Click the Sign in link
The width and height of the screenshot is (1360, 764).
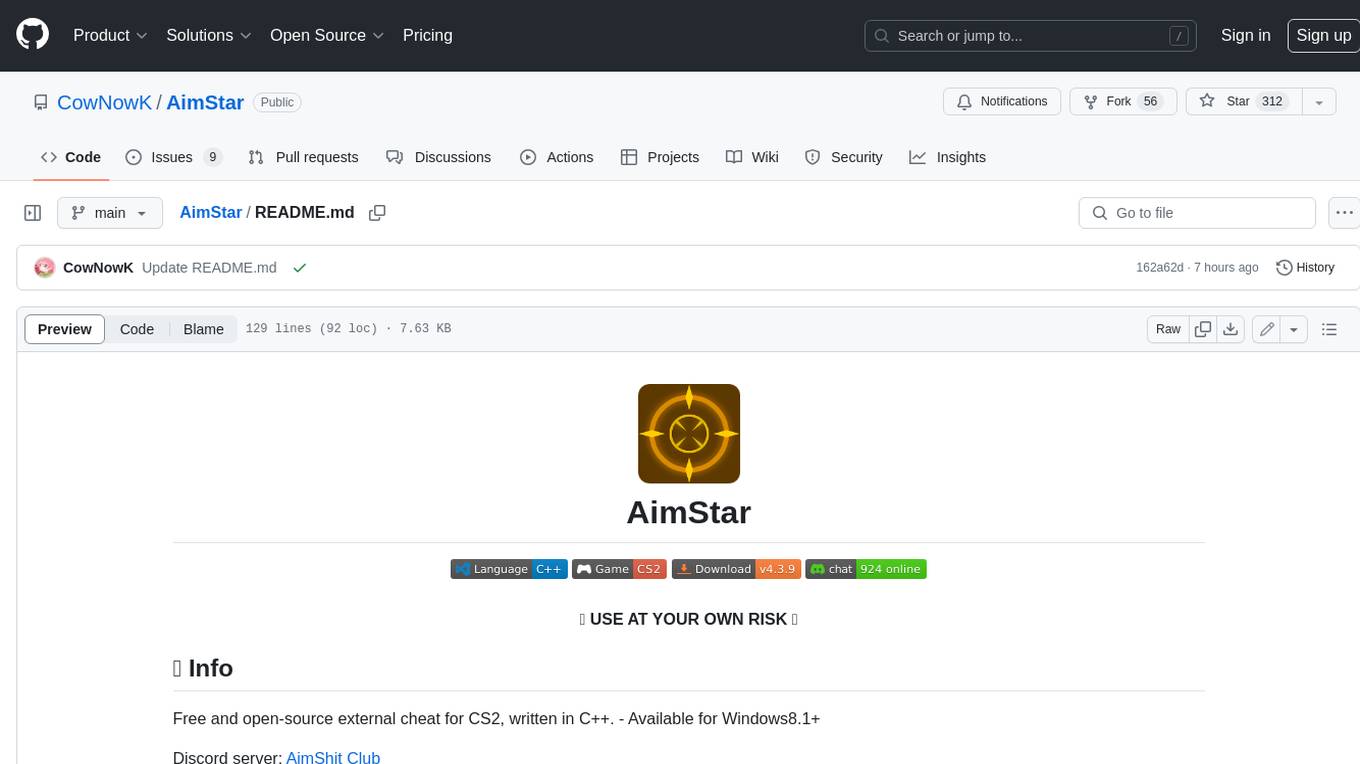point(1245,35)
